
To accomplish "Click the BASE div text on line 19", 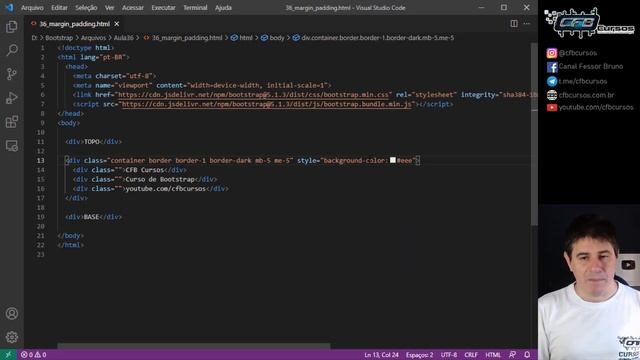I will (91, 217).
